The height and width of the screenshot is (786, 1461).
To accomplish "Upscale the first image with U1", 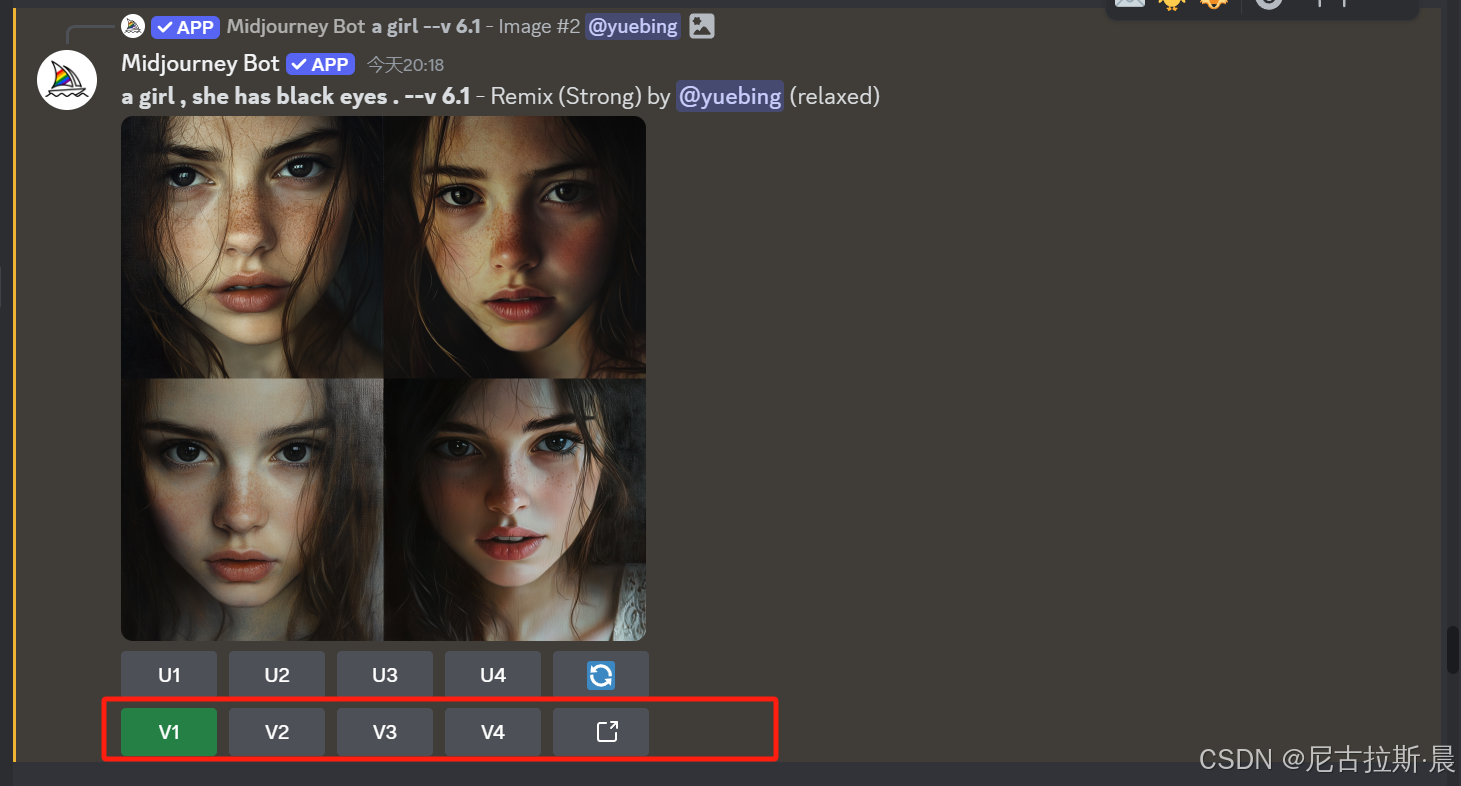I will pos(169,675).
